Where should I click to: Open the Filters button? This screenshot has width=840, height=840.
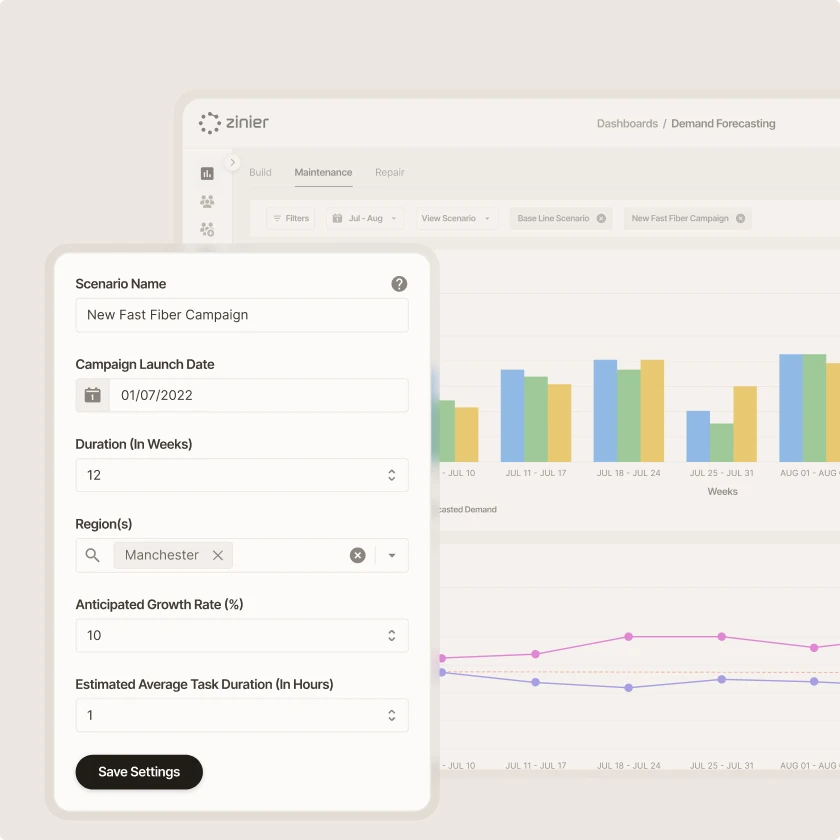(x=291, y=219)
